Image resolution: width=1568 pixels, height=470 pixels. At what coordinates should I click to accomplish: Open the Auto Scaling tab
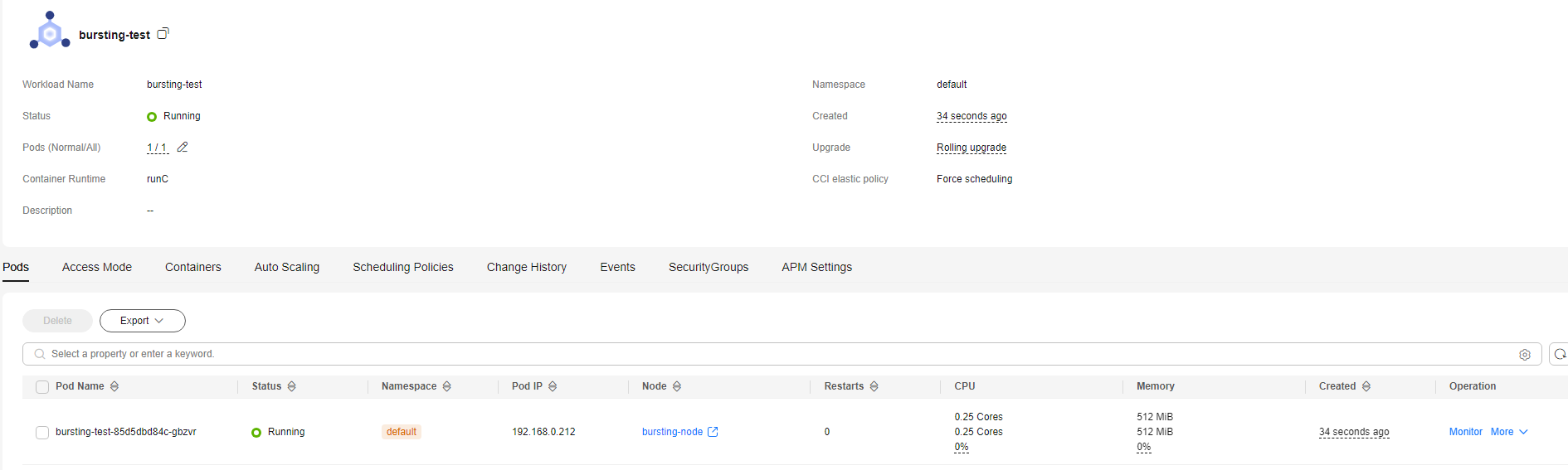tap(287, 267)
